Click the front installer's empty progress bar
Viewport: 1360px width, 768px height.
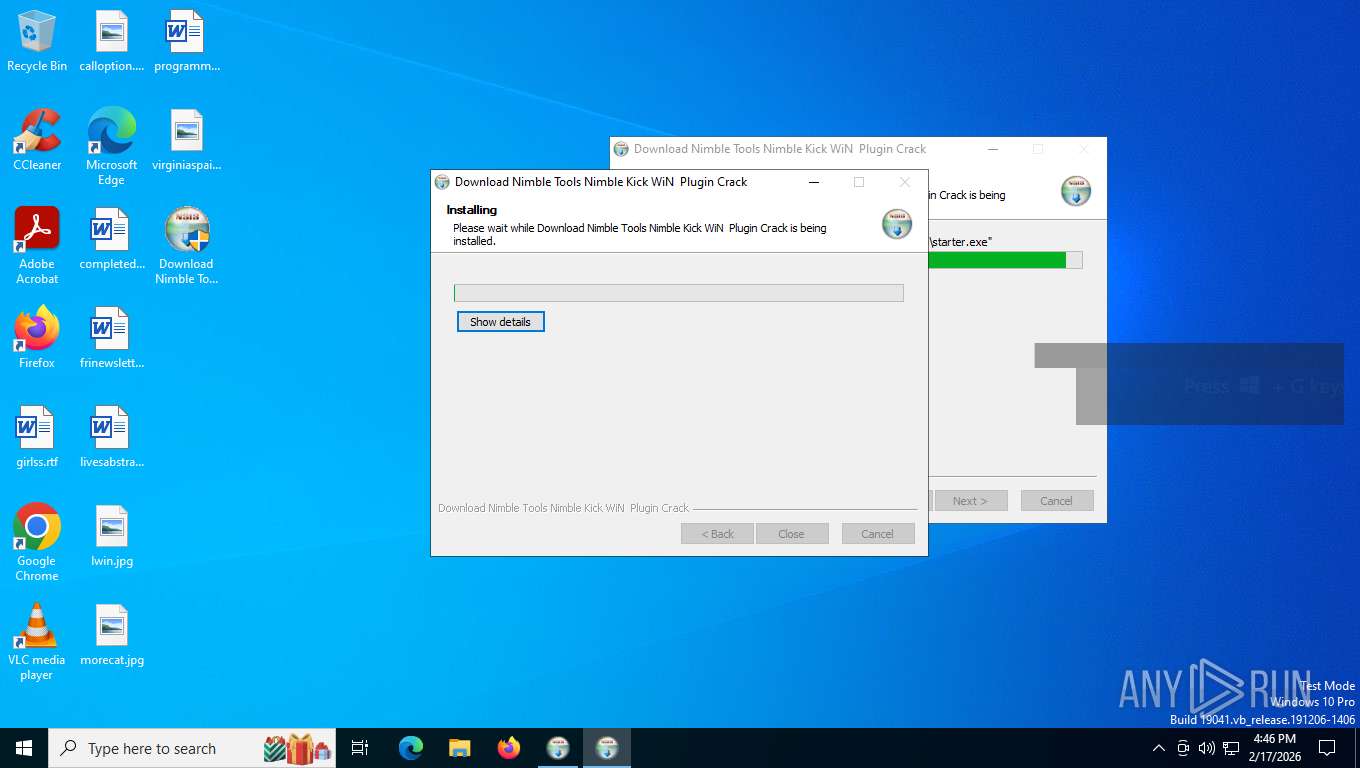click(679, 293)
